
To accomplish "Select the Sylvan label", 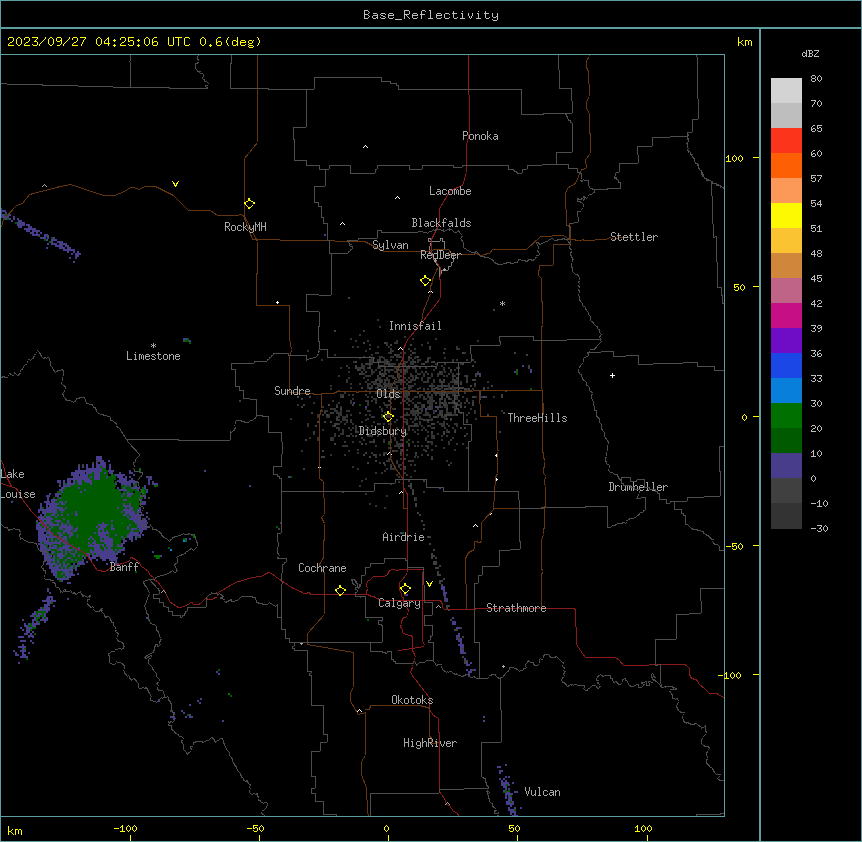I will point(390,245).
